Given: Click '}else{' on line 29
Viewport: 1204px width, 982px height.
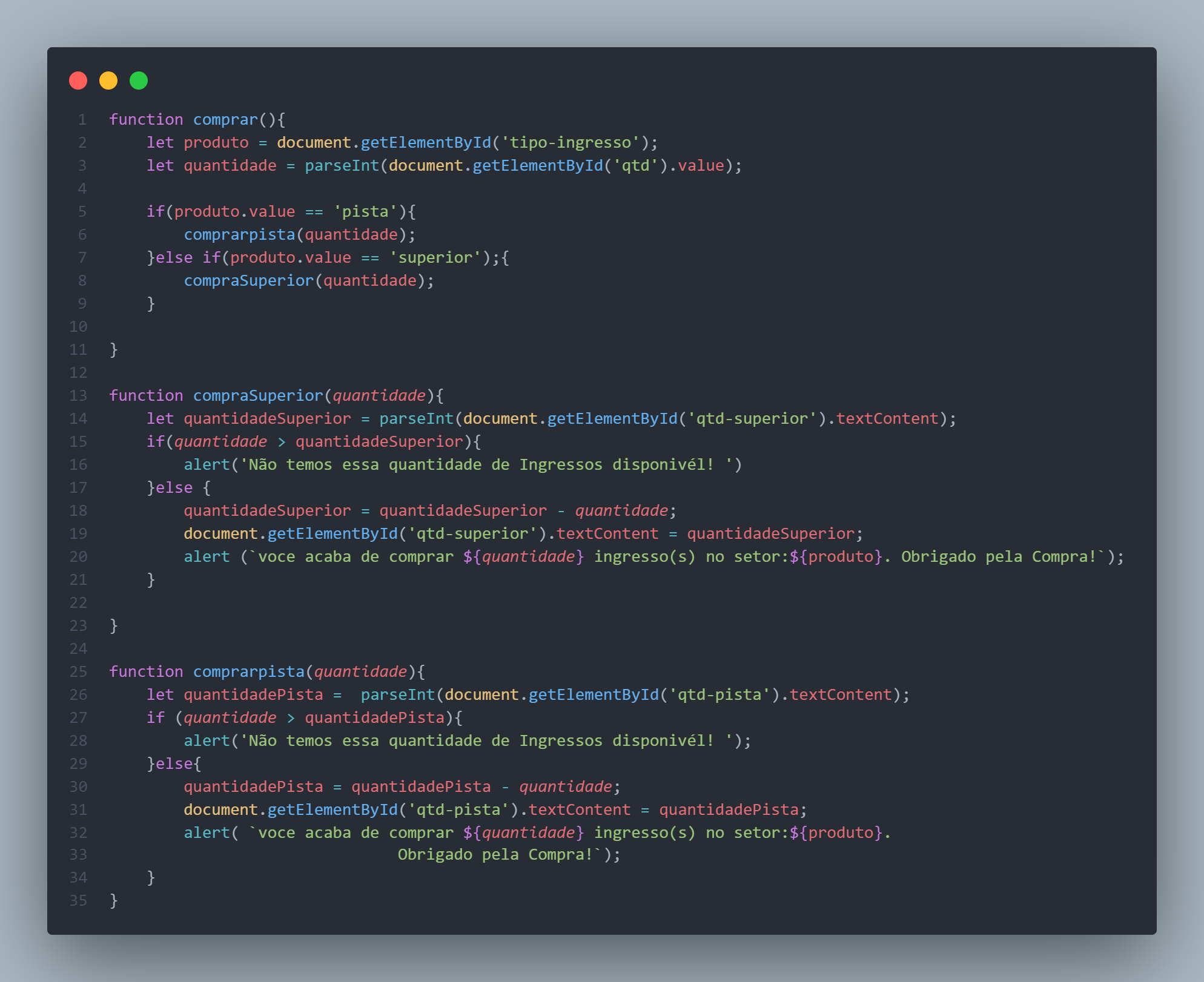Looking at the screenshot, I should [x=174, y=763].
